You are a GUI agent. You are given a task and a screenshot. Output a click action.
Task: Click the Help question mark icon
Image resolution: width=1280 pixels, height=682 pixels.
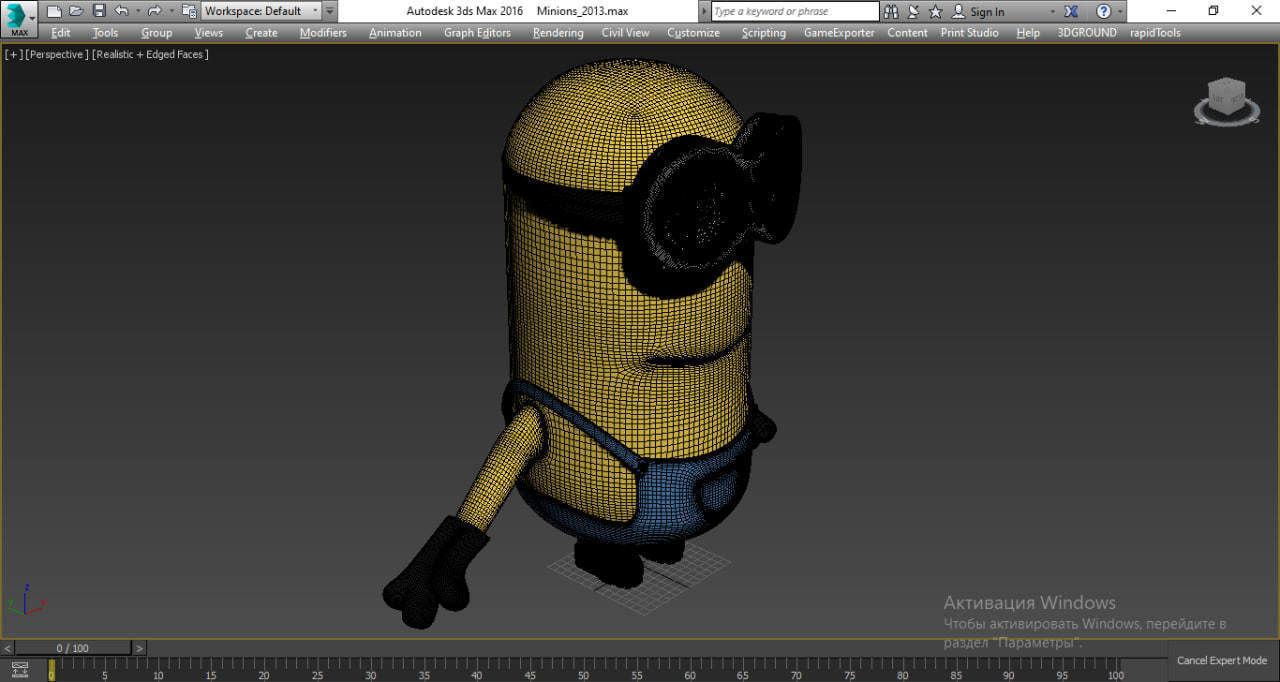1103,11
